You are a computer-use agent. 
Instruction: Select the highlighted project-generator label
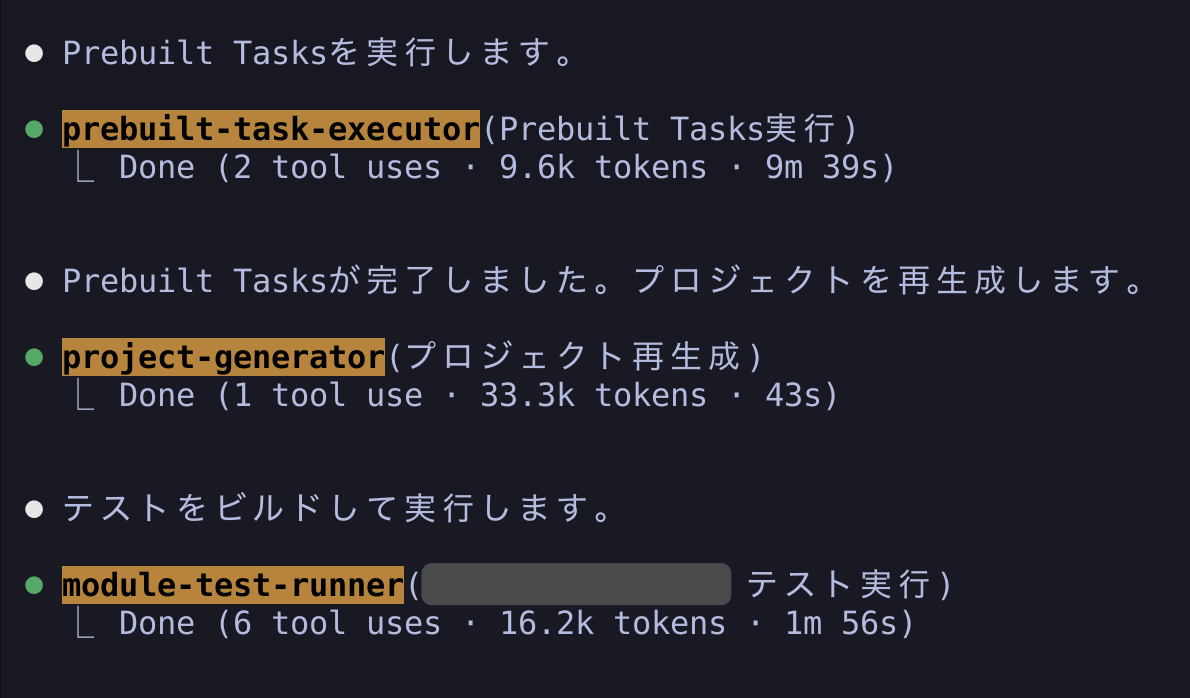click(223, 357)
